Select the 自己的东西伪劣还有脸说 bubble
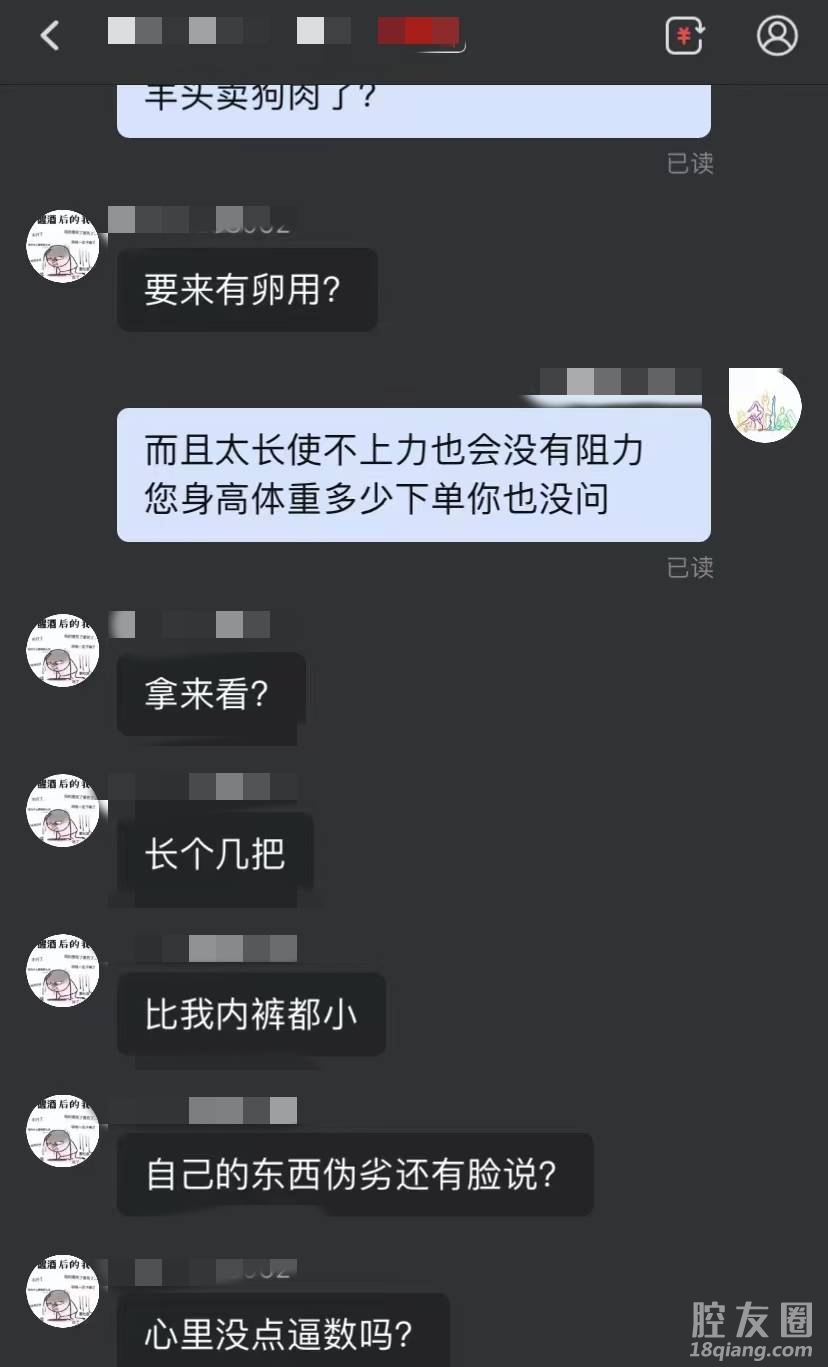 (x=355, y=1174)
